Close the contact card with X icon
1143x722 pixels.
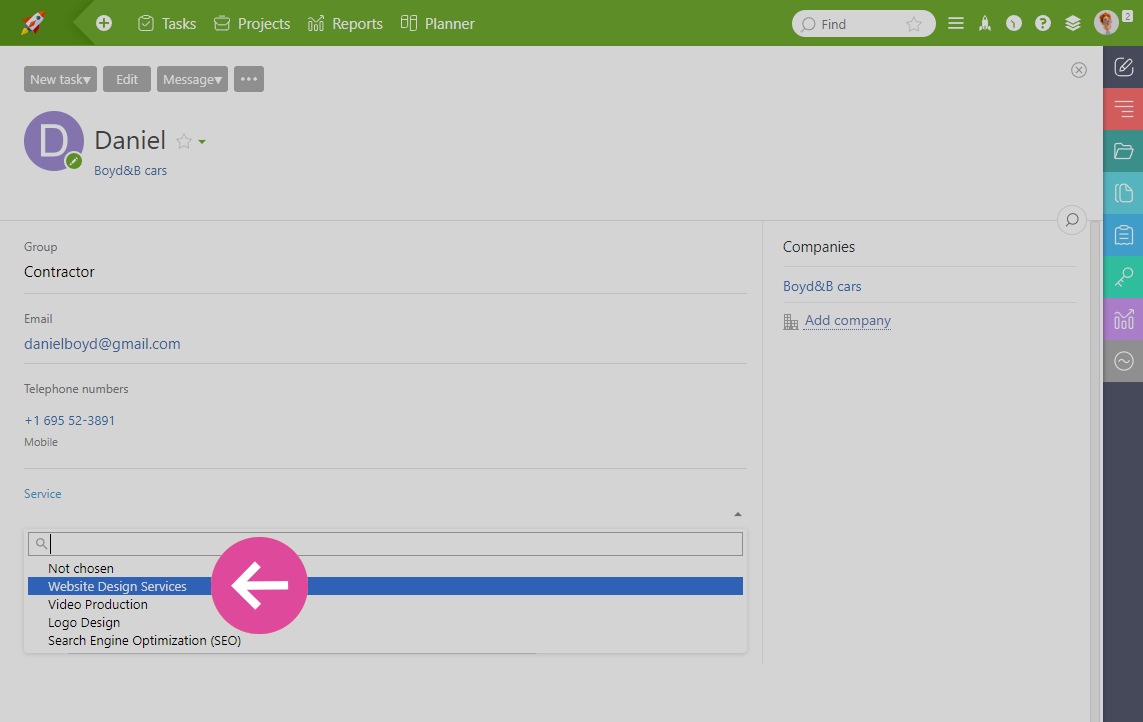pyautogui.click(x=1079, y=70)
